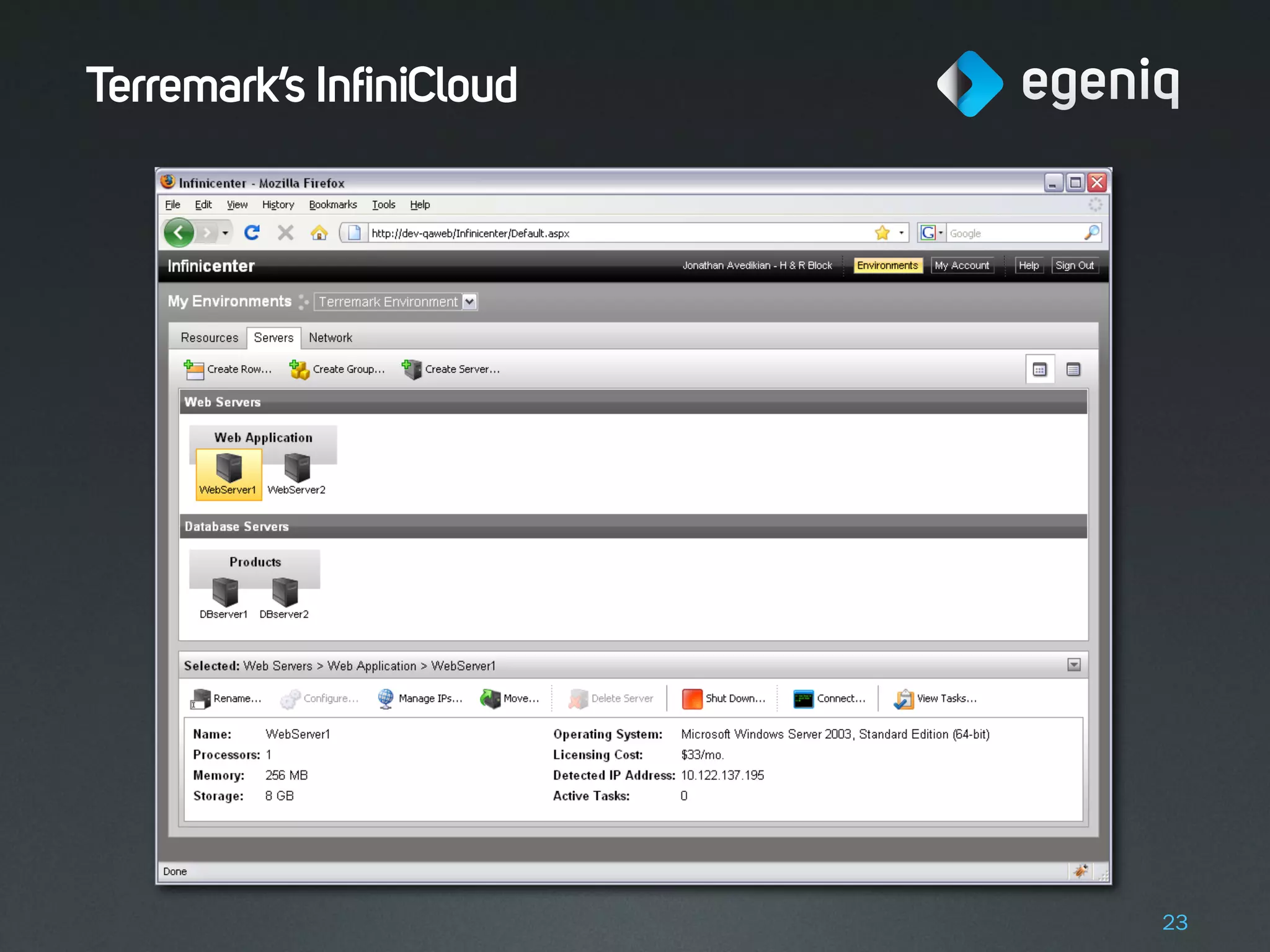
Task: Reload the page with the refresh icon
Action: (252, 233)
